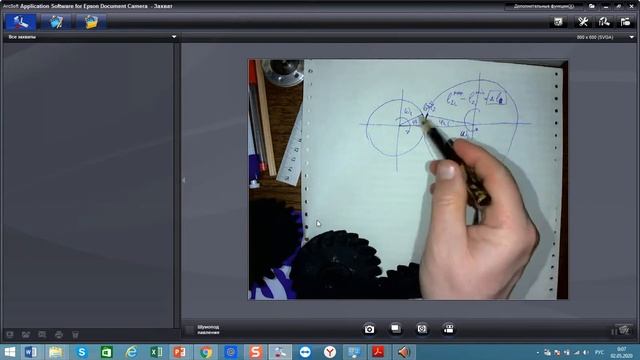Click the first icon in left panel bottom toolbar
This screenshot has height=360, width=640.
point(10,335)
